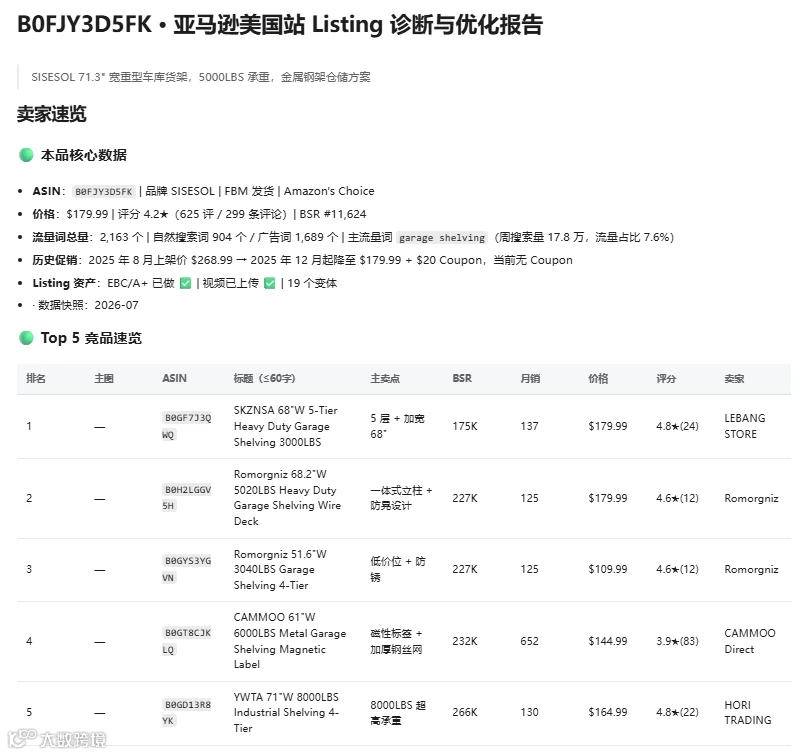The width and height of the screenshot is (804, 755).
Task: Click the SISESOL 71.3" product summary quote
Action: click(x=200, y=77)
